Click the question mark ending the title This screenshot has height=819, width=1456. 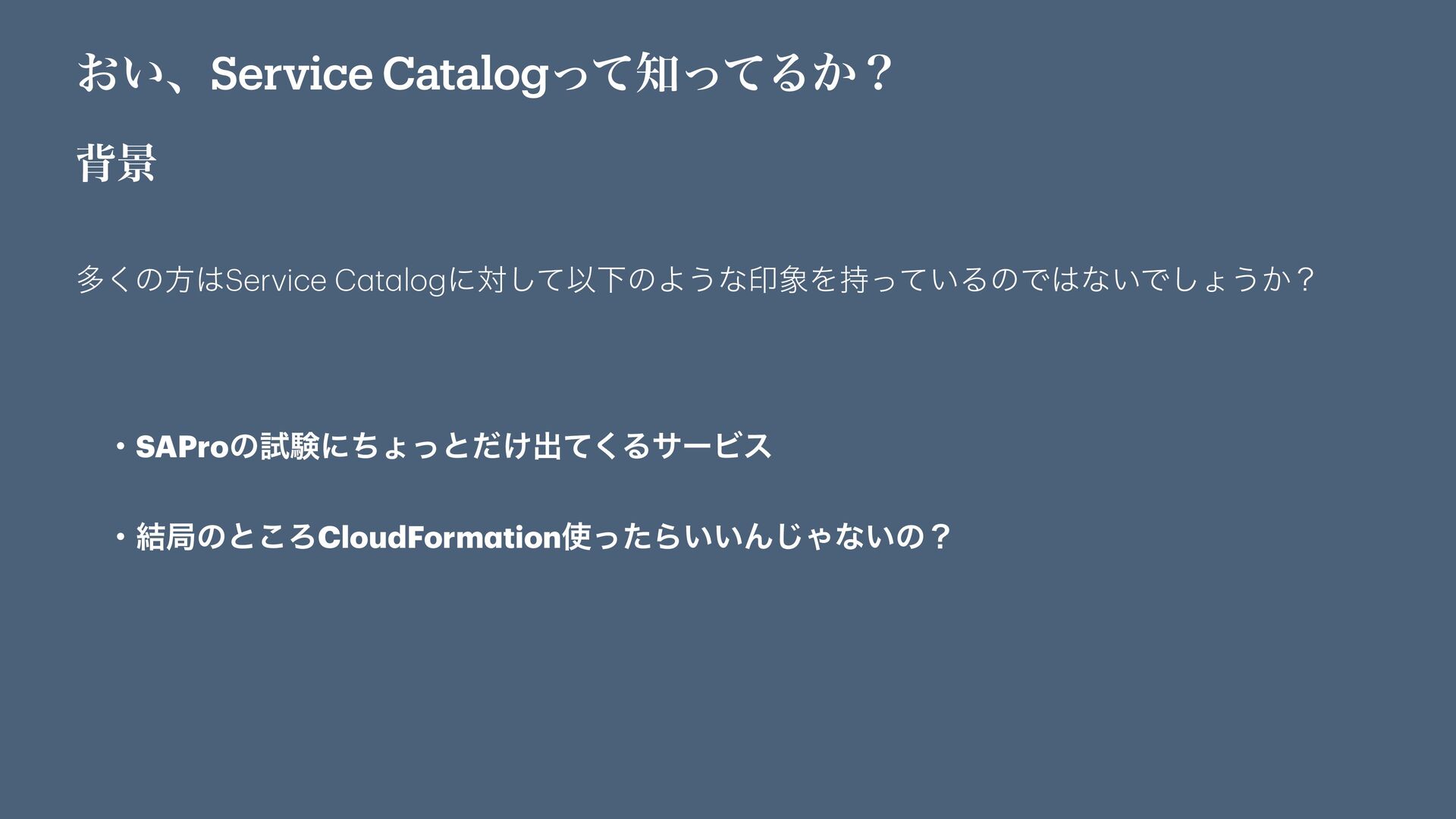click(x=878, y=74)
